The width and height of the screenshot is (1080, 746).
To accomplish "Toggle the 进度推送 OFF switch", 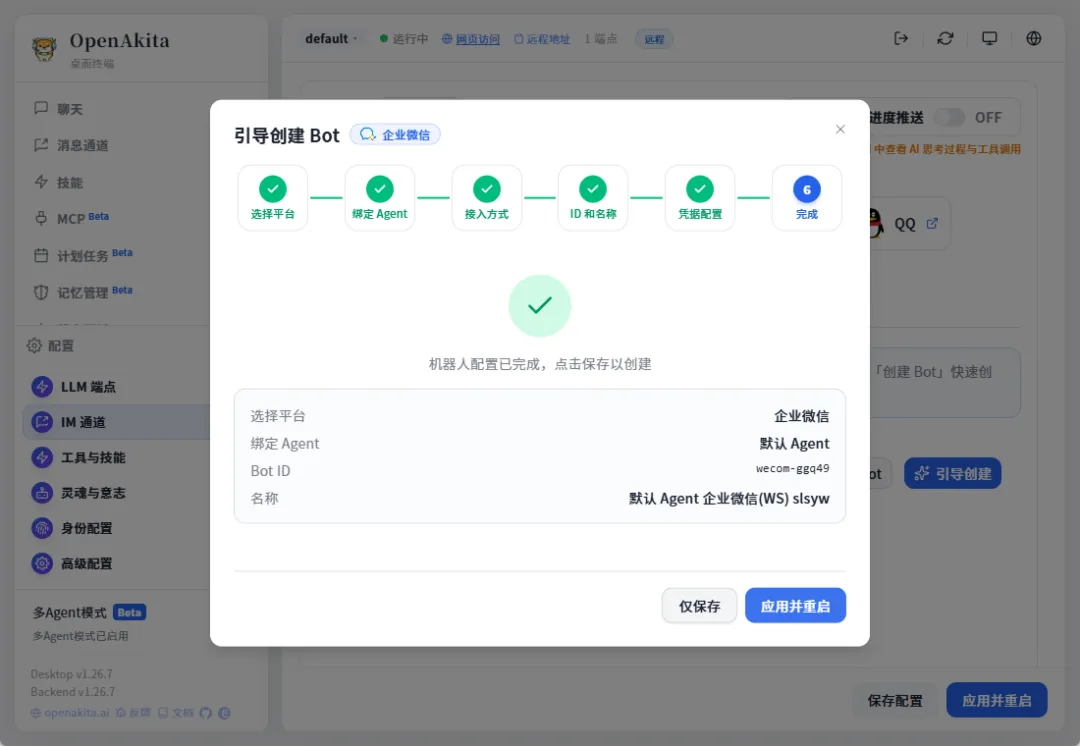I will [950, 118].
